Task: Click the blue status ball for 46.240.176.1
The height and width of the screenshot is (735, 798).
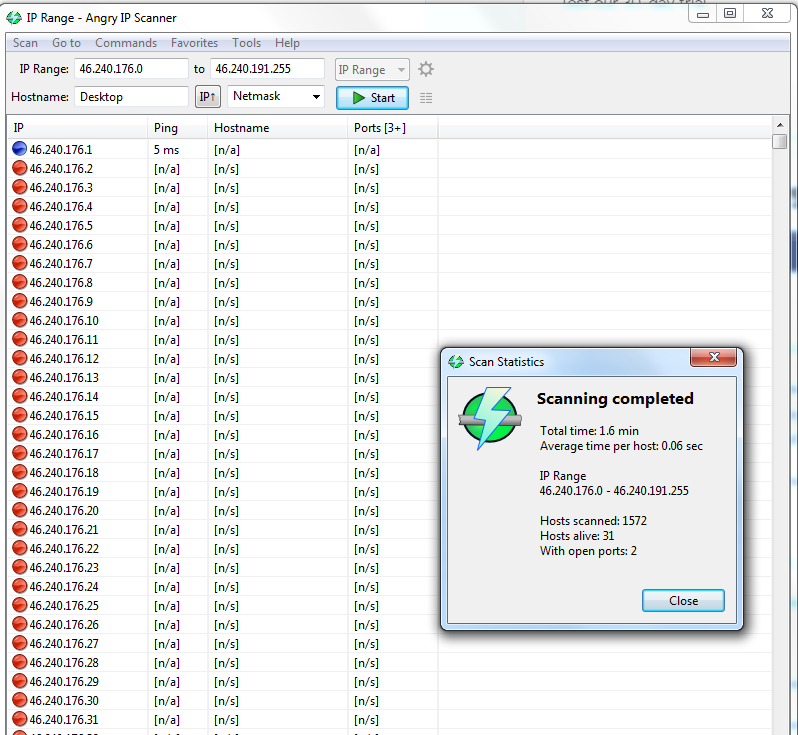Action: 19,149
